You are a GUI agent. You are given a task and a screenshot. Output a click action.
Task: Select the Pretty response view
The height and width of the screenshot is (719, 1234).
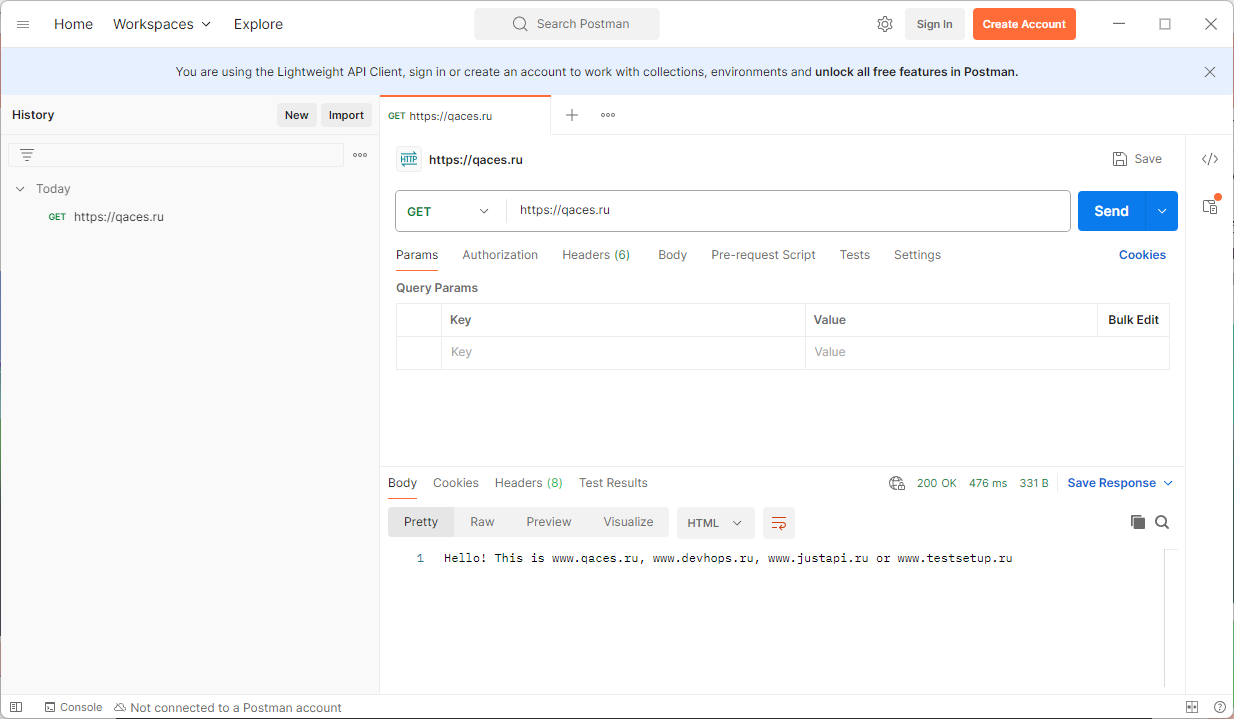tap(421, 522)
